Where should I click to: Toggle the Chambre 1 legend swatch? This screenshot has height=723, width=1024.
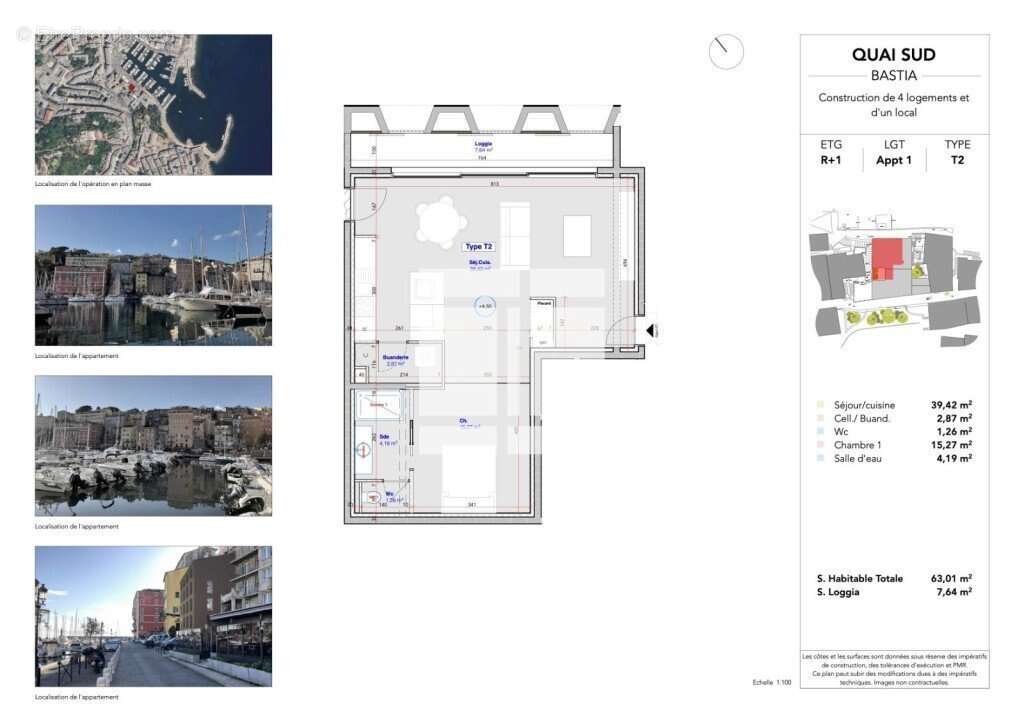[820, 444]
